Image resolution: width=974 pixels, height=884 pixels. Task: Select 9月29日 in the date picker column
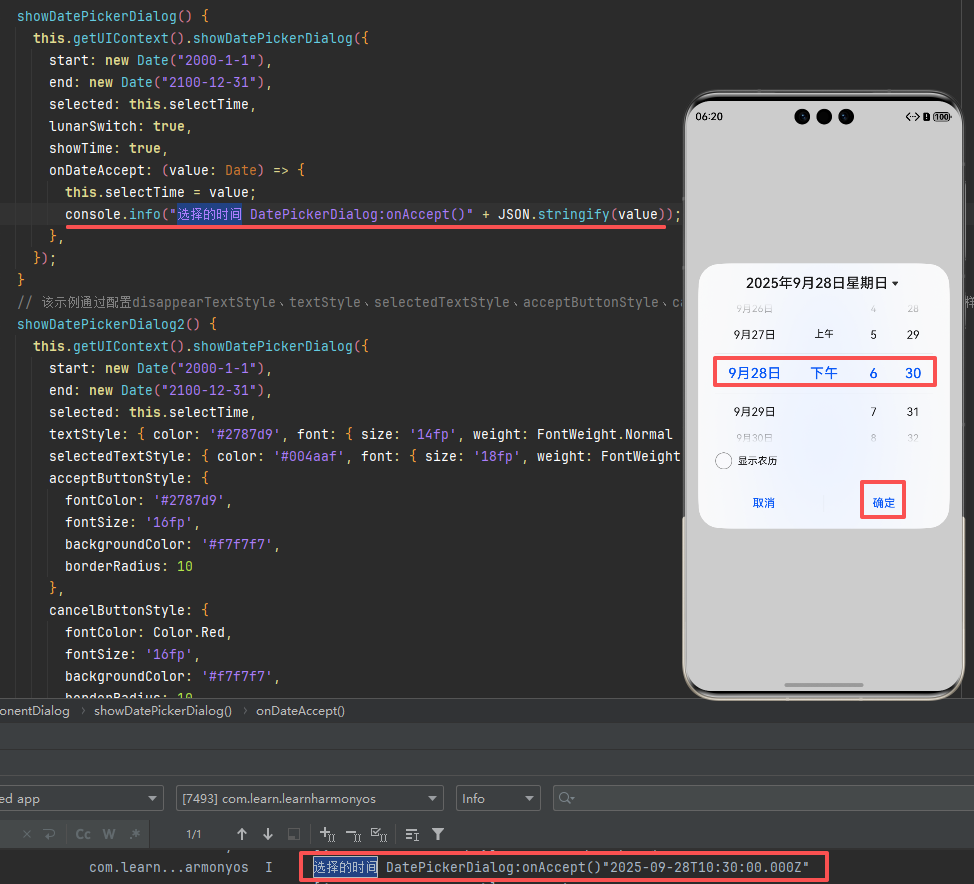pyautogui.click(x=754, y=412)
